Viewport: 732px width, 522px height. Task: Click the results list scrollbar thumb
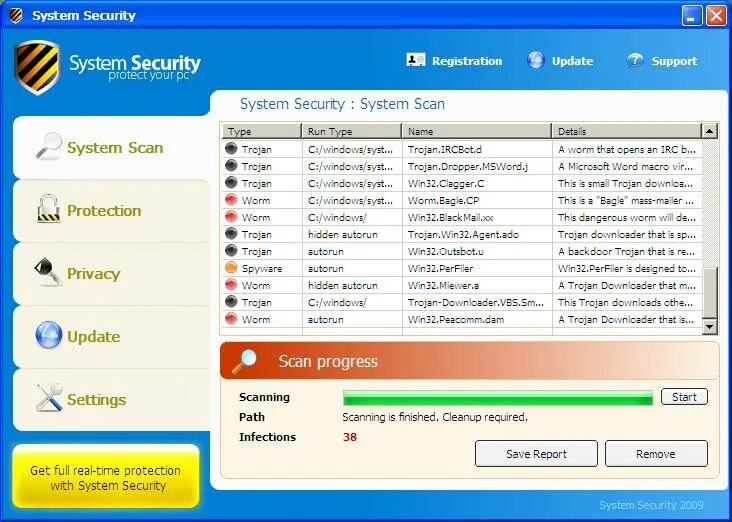(x=710, y=293)
